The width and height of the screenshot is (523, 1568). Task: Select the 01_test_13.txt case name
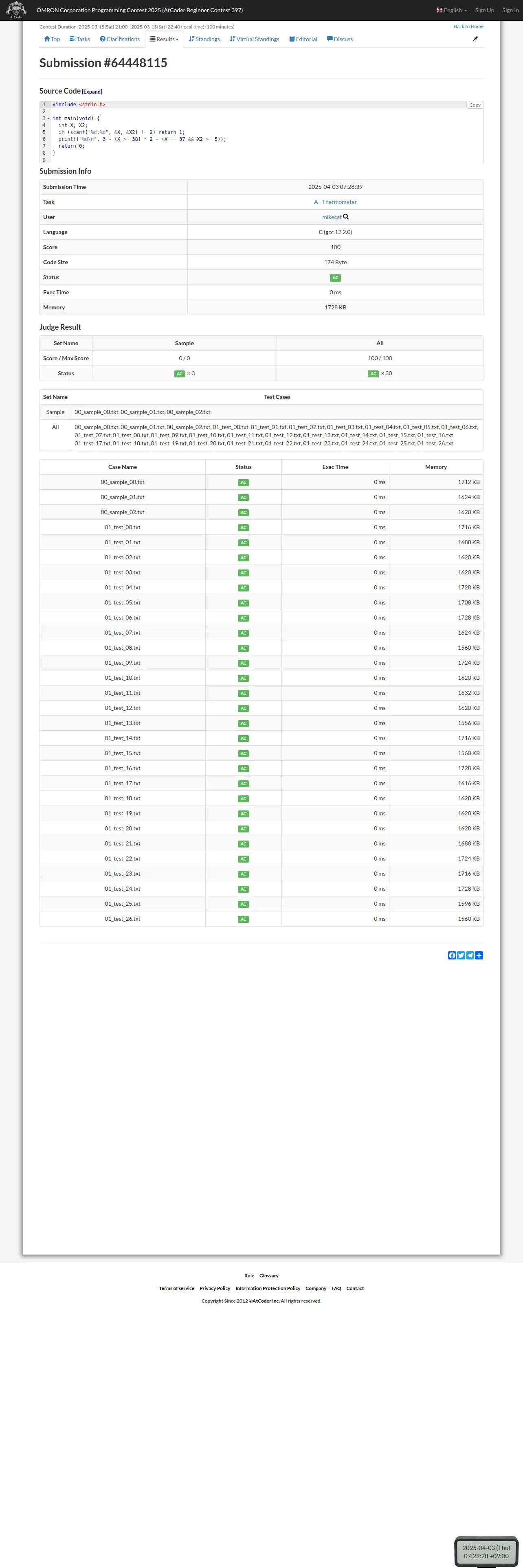122,724
